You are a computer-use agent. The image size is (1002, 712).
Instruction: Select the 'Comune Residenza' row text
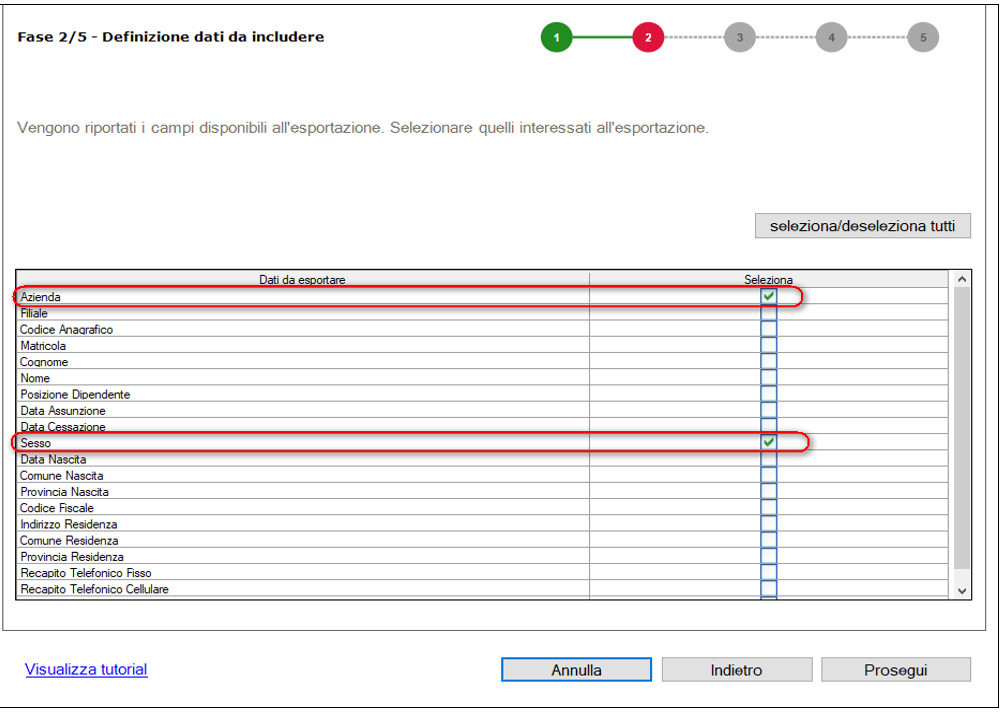pyautogui.click(x=69, y=540)
